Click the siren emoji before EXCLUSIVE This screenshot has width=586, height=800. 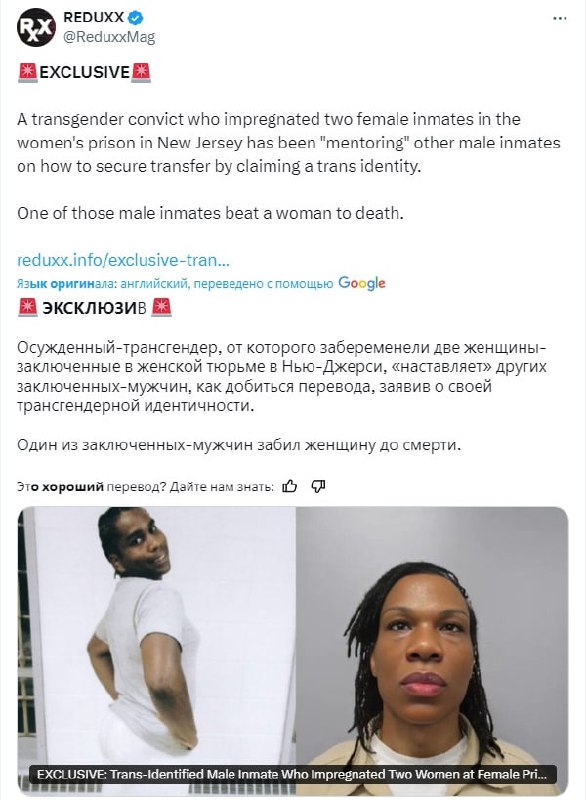pyautogui.click(x=28, y=72)
